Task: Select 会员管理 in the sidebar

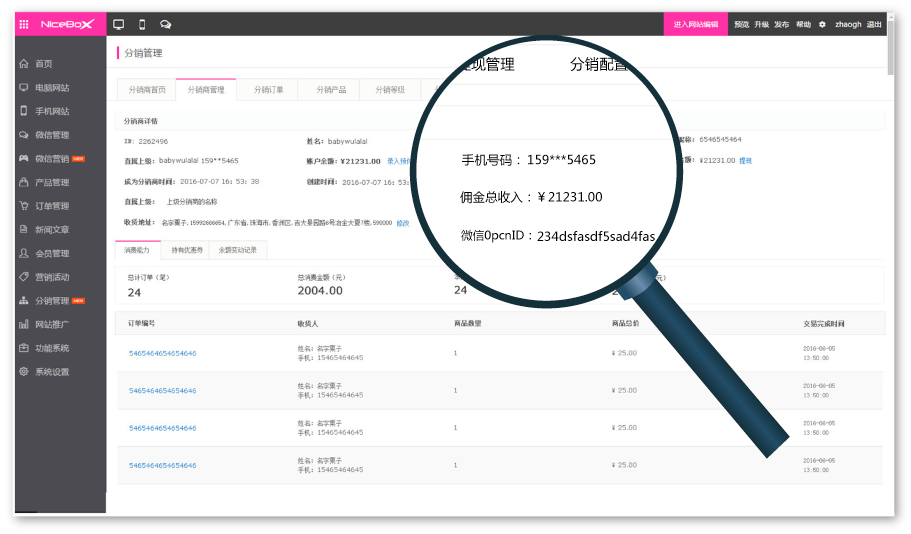Action: 52,254
